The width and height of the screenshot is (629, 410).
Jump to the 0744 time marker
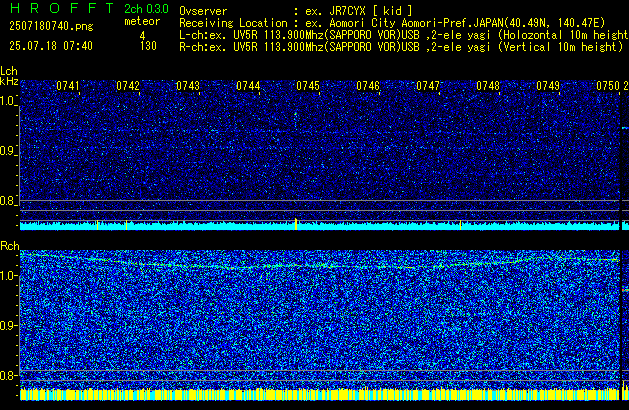(x=248, y=86)
